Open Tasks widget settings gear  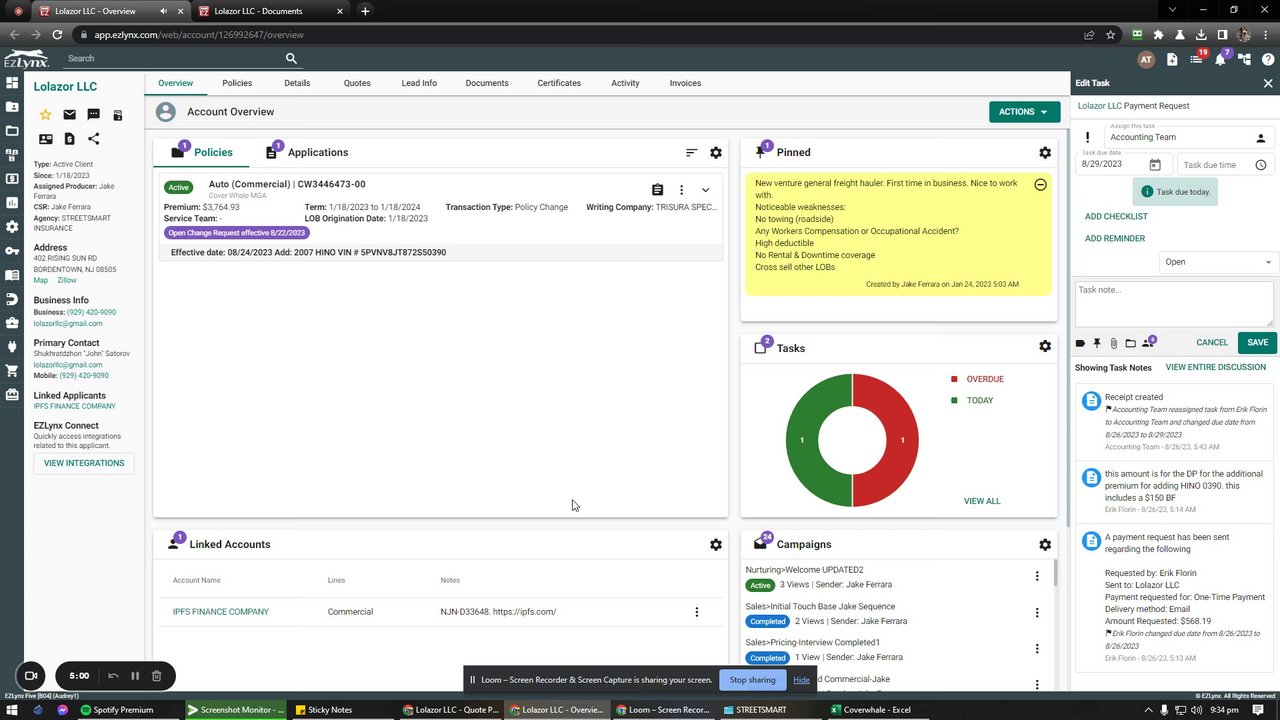tap(1045, 346)
